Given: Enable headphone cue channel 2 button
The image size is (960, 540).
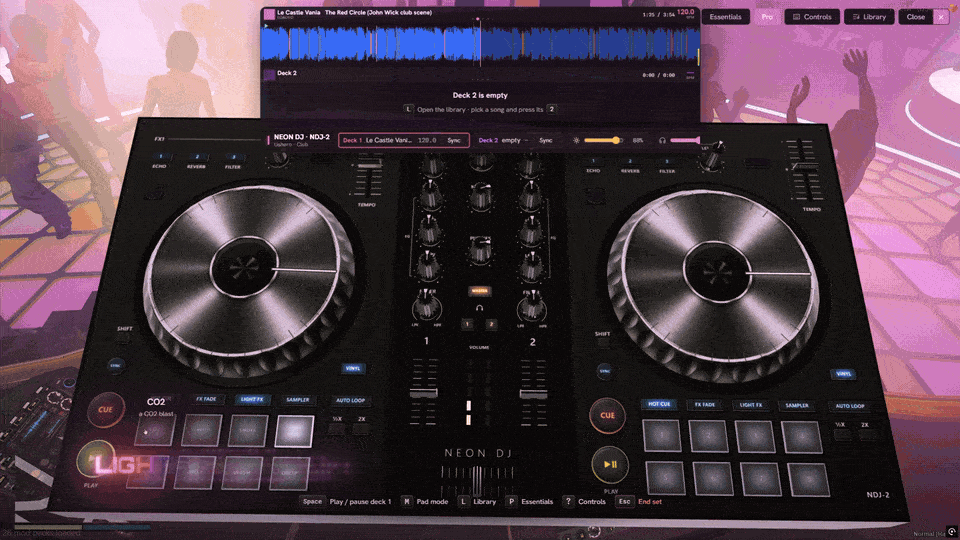Looking at the screenshot, I should [491, 324].
